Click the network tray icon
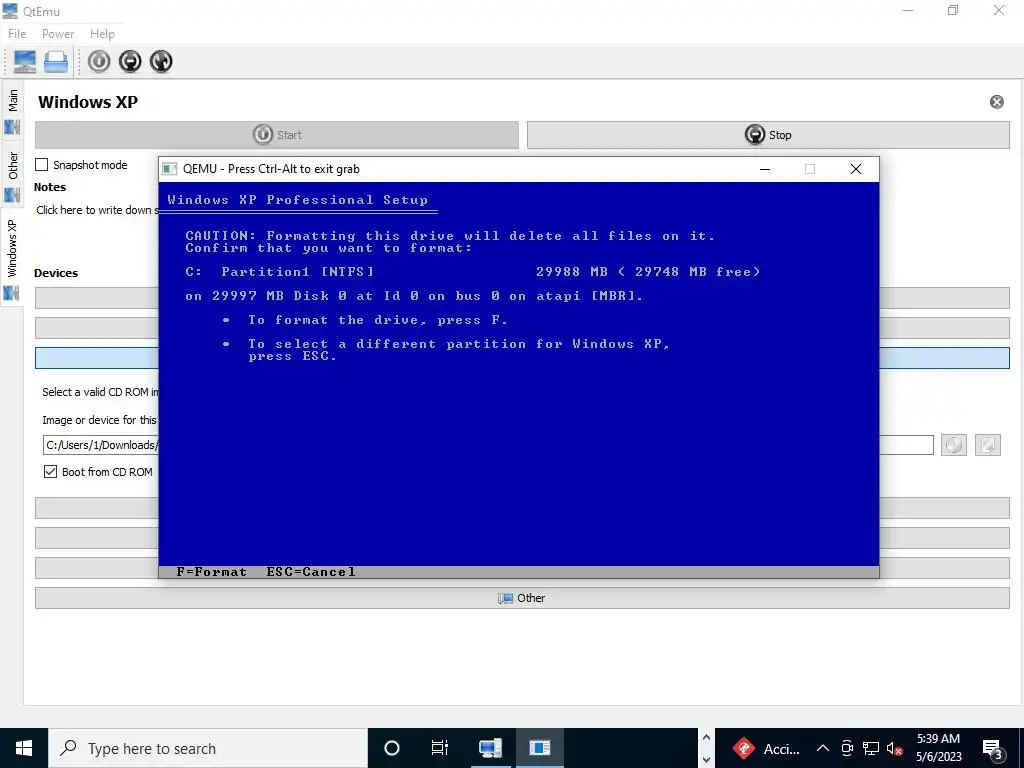This screenshot has width=1024, height=768. click(871, 748)
